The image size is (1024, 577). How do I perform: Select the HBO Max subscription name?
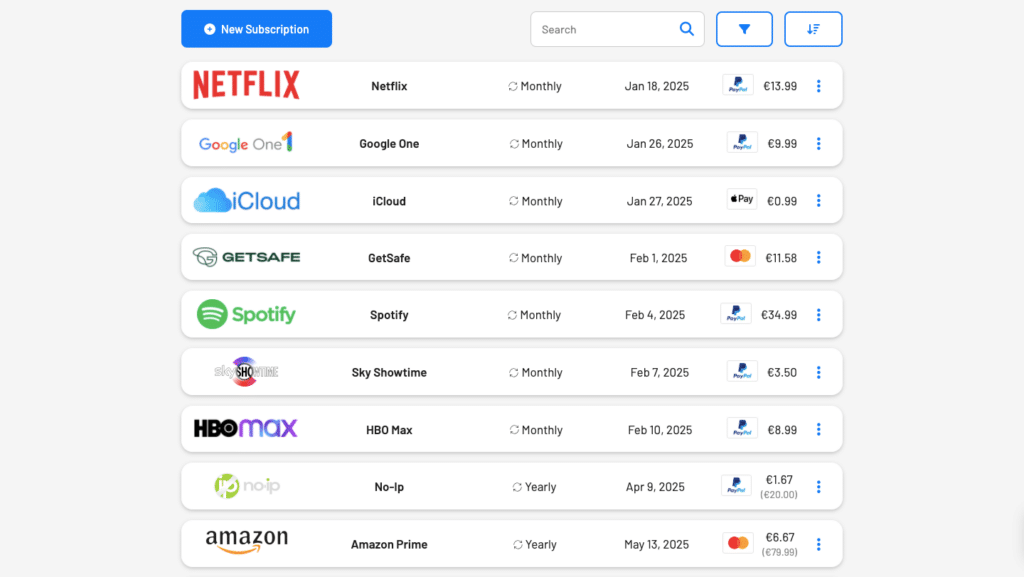(389, 429)
